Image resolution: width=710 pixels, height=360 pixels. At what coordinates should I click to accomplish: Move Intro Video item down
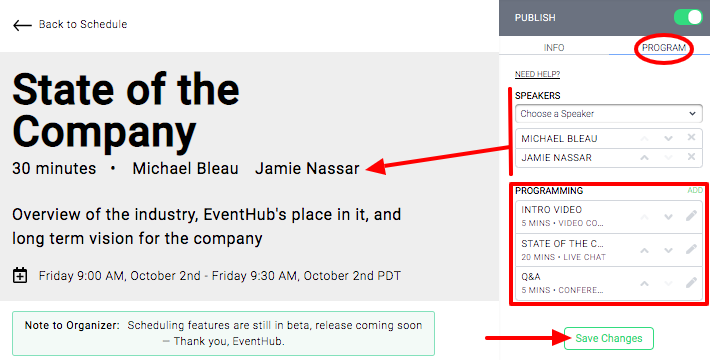(668, 217)
